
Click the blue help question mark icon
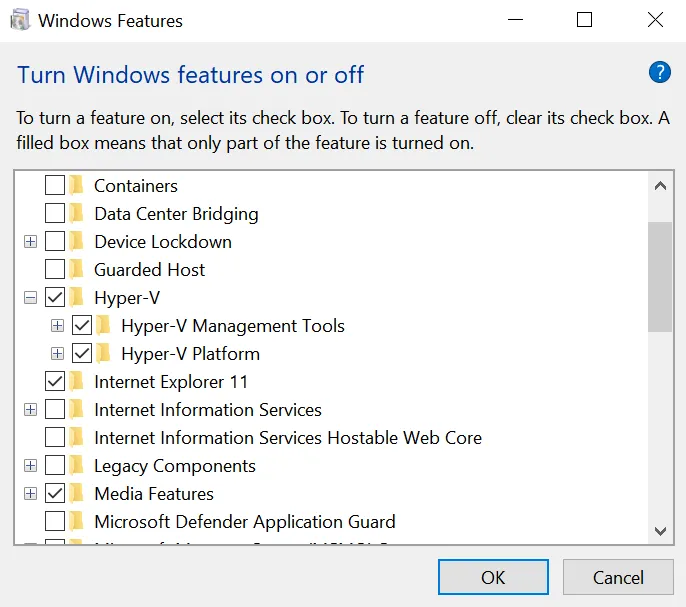[x=659, y=72]
